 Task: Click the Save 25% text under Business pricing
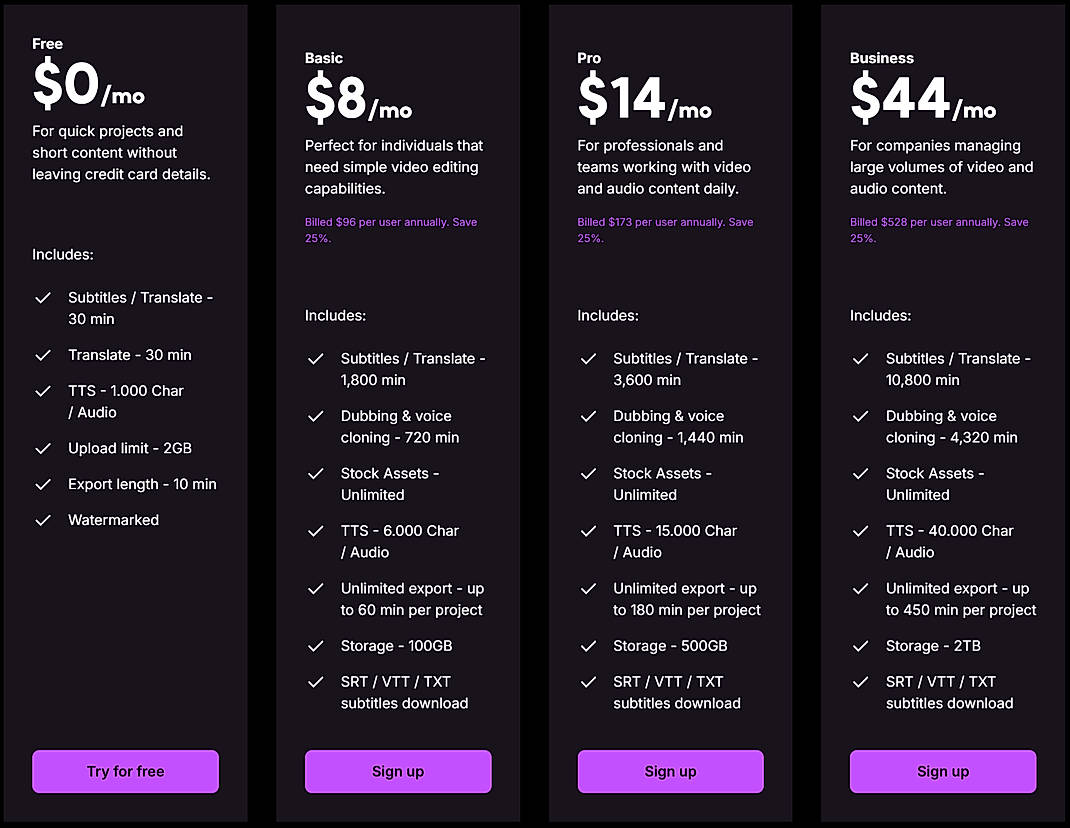(939, 229)
